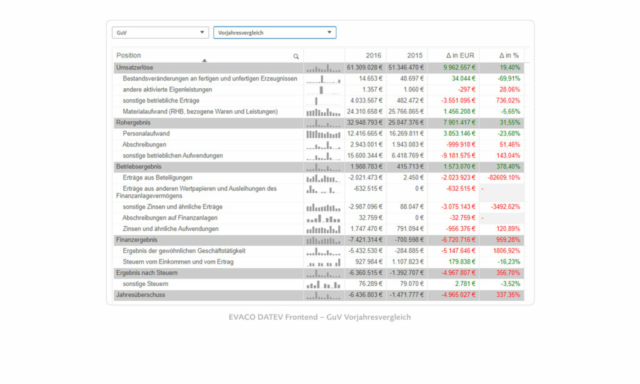Open the Vorjahresvergleich dropdown
Viewport: 640px width, 384px height.
click(x=275, y=33)
